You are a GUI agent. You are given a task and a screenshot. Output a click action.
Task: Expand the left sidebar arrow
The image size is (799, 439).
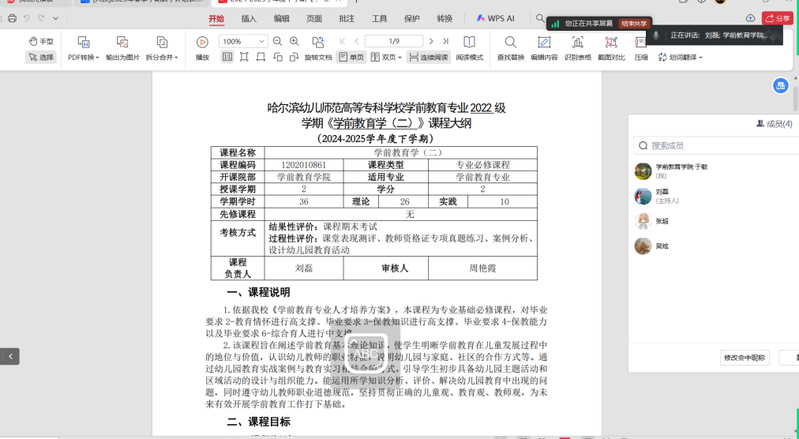[x=10, y=356]
